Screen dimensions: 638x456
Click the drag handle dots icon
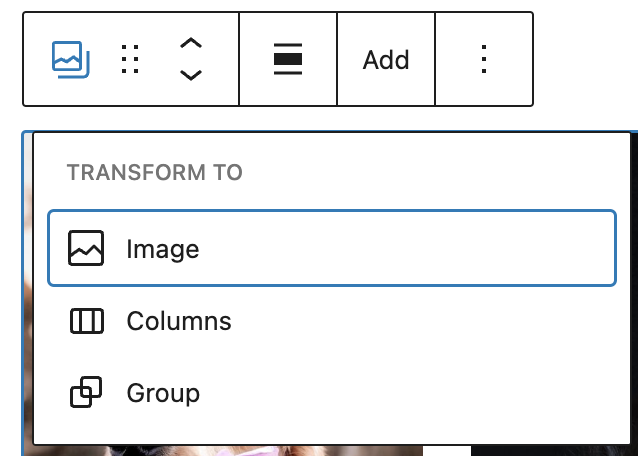point(130,60)
